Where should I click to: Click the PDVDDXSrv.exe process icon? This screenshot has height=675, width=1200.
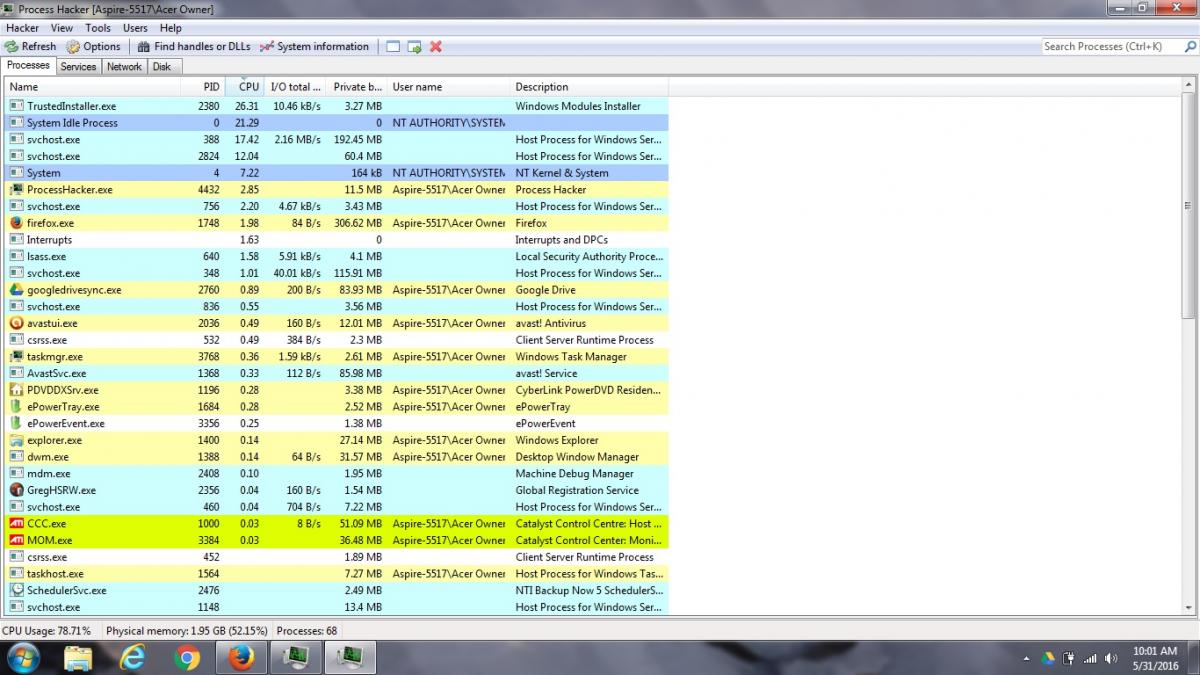17,390
